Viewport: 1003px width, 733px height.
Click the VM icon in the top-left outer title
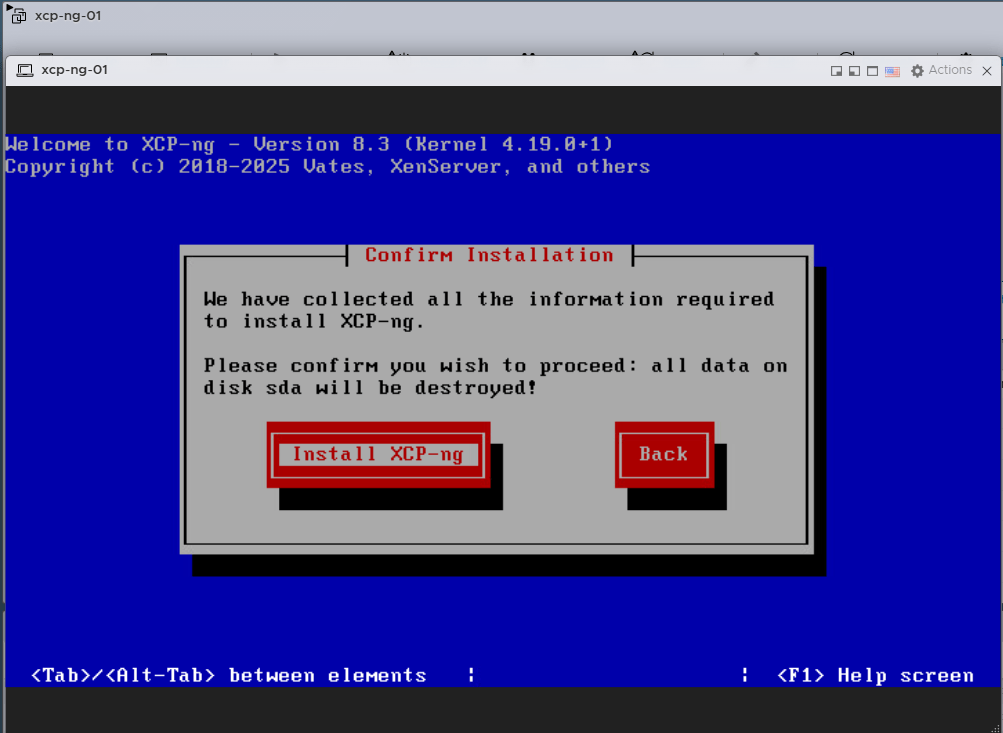(18, 16)
